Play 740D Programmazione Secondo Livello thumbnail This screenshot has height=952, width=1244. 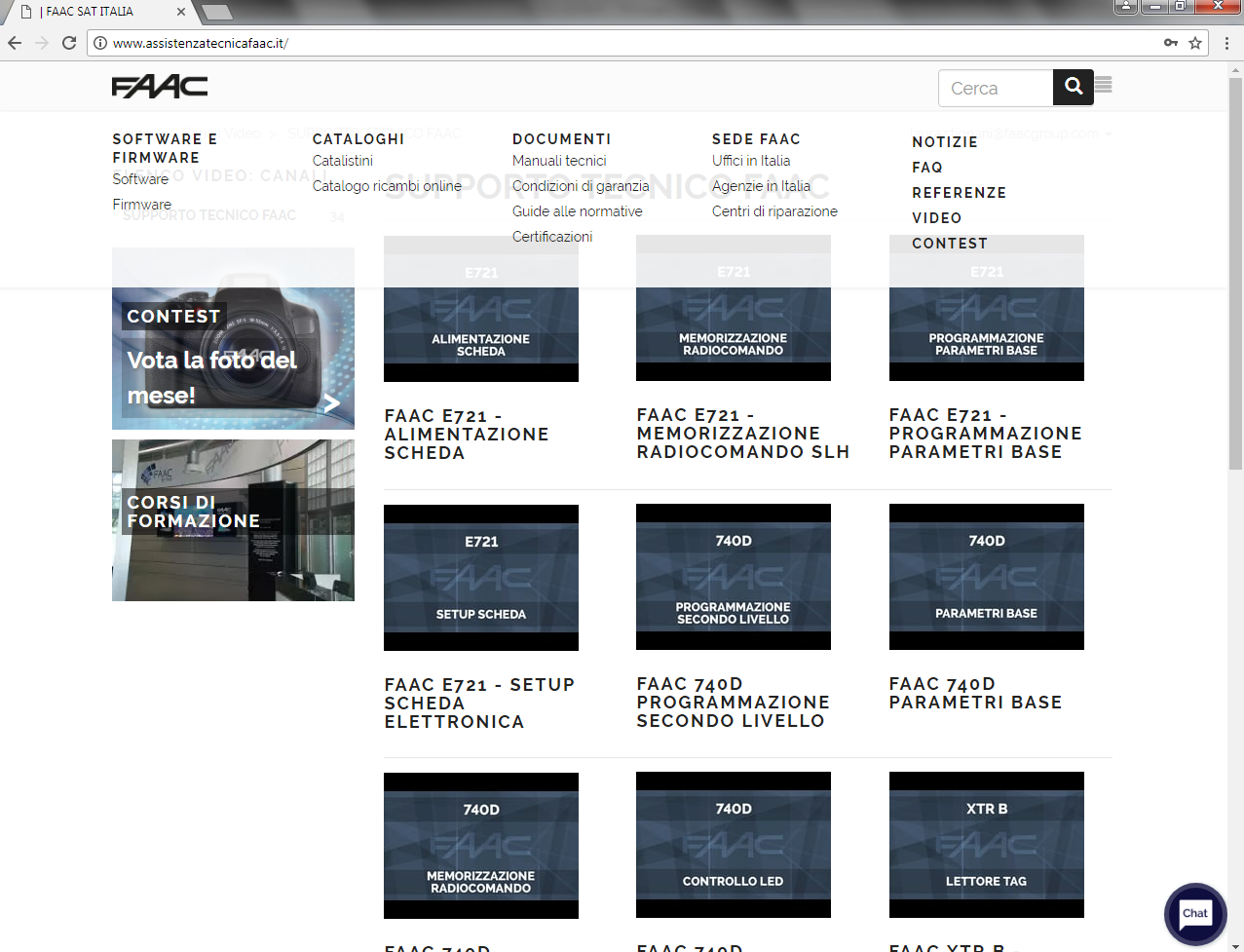(x=734, y=577)
